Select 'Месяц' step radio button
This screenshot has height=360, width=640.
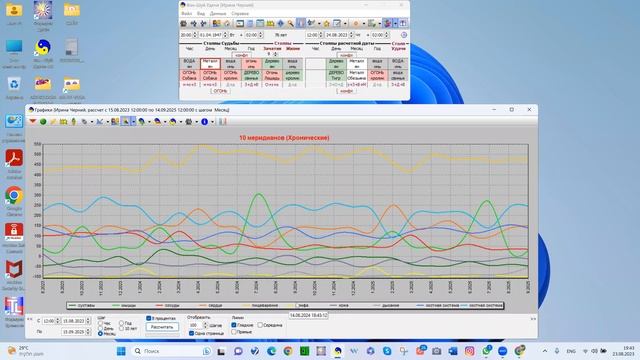pyautogui.click(x=100, y=333)
